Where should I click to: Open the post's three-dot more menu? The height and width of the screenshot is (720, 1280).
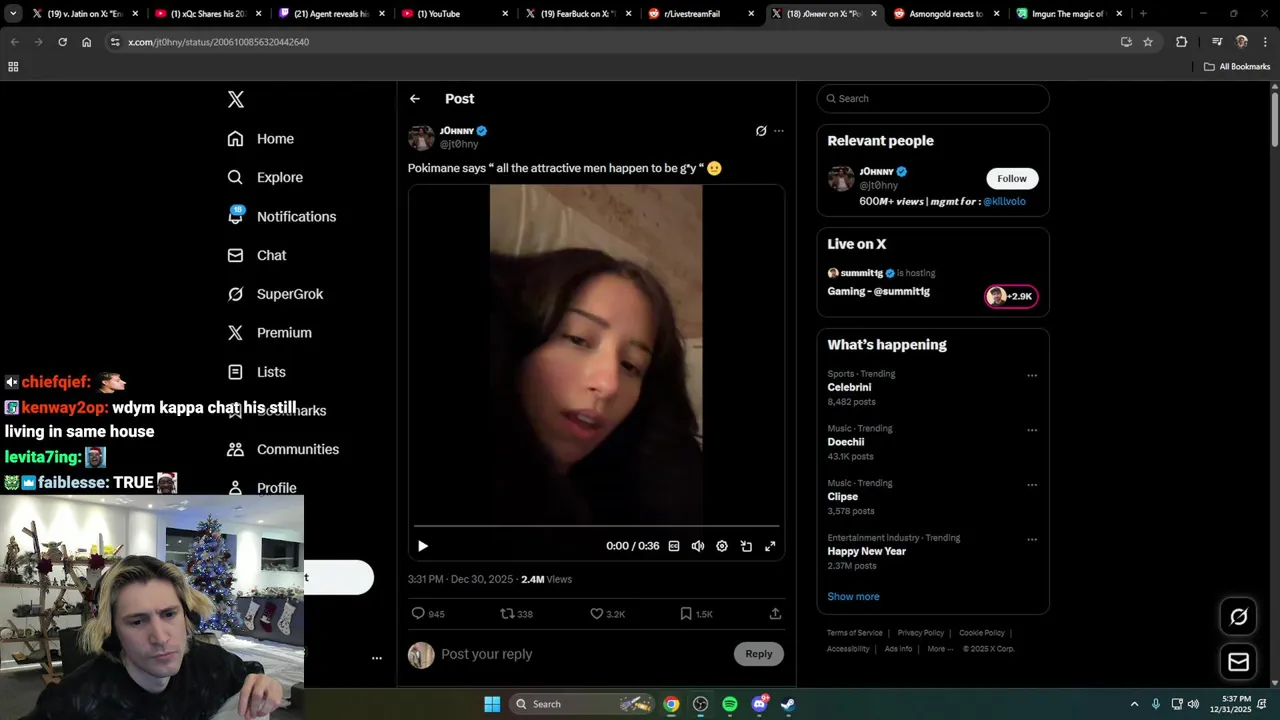point(779,131)
